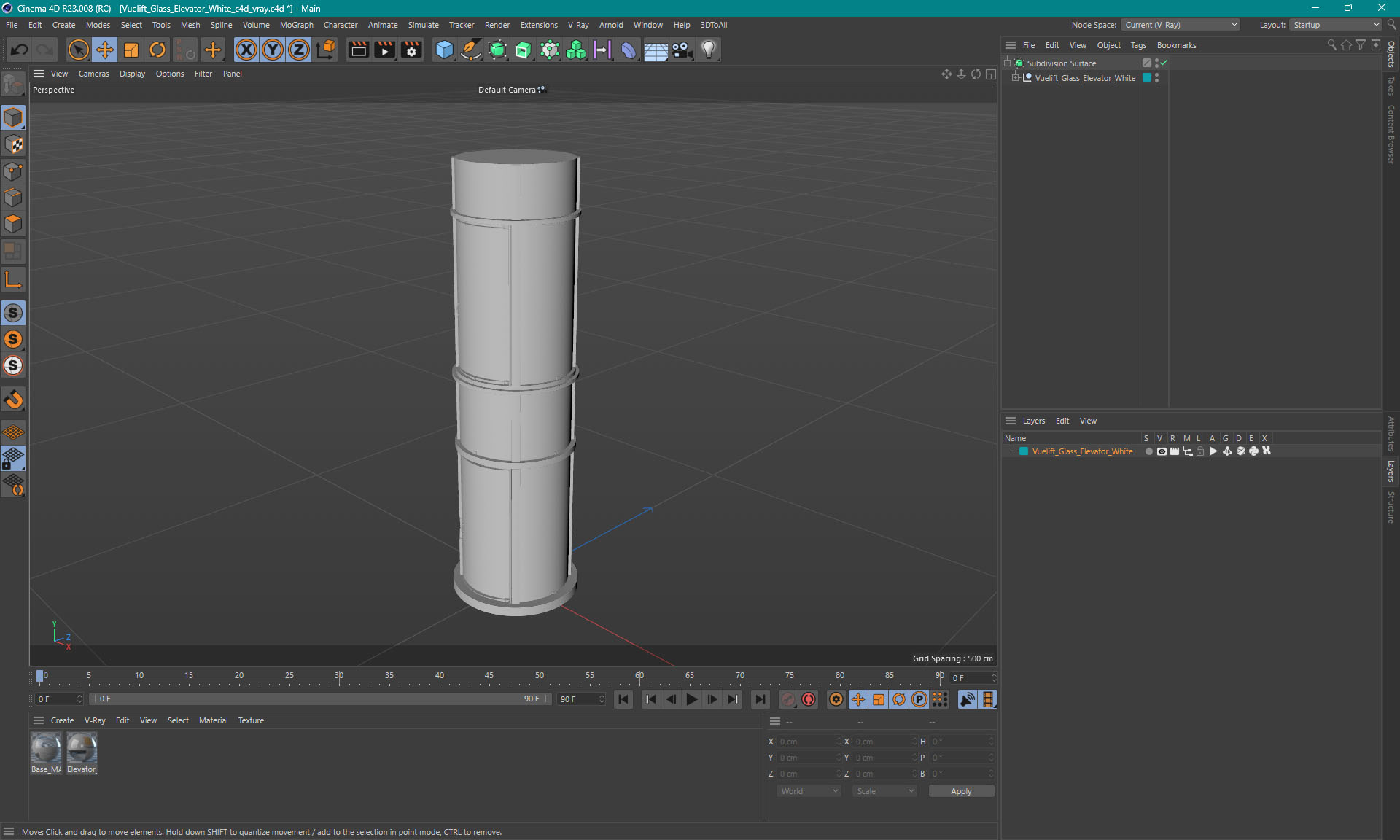Go to start of animation
1400x840 pixels.
click(x=623, y=699)
